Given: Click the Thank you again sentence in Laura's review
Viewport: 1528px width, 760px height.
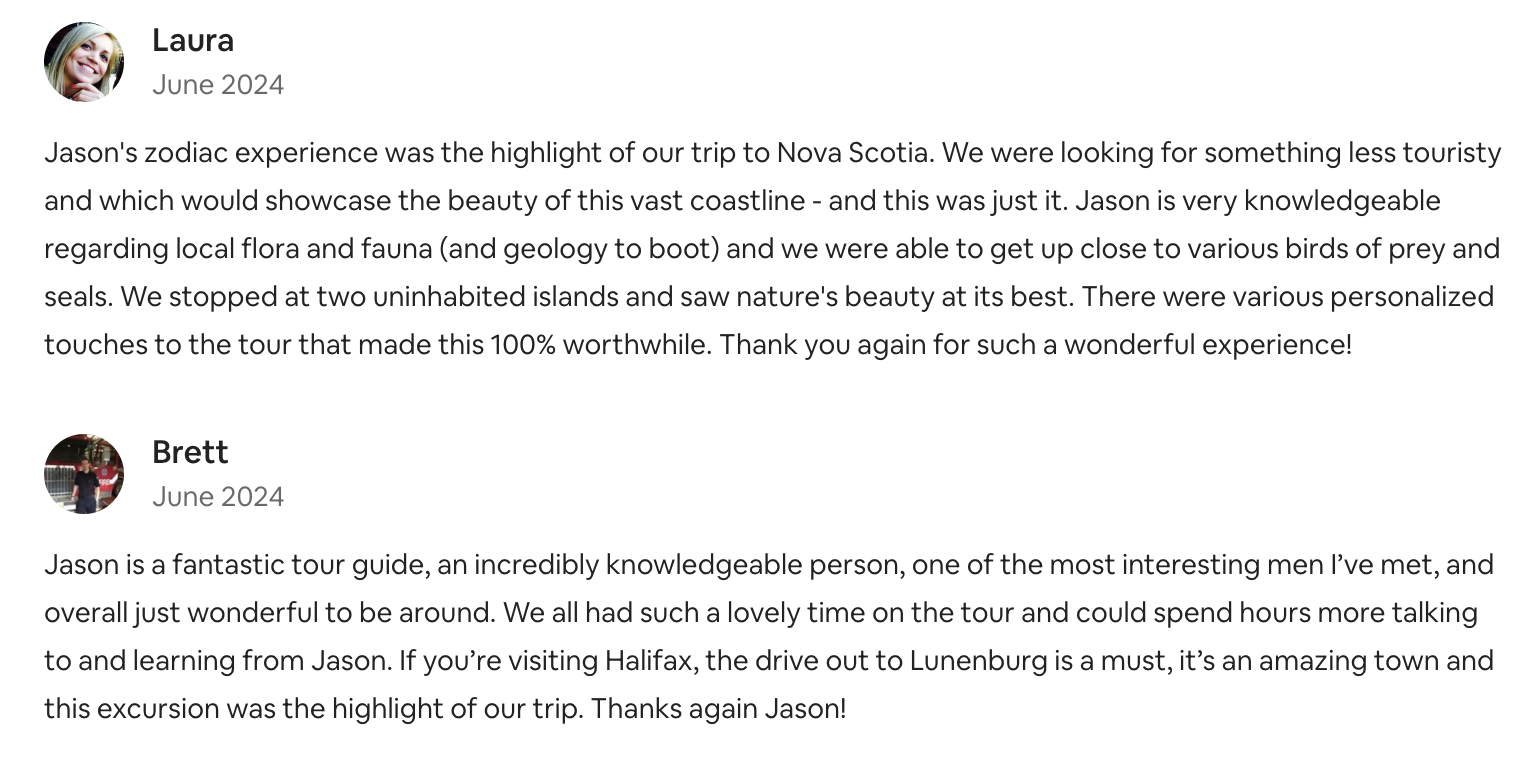Looking at the screenshot, I should click(x=1035, y=345).
